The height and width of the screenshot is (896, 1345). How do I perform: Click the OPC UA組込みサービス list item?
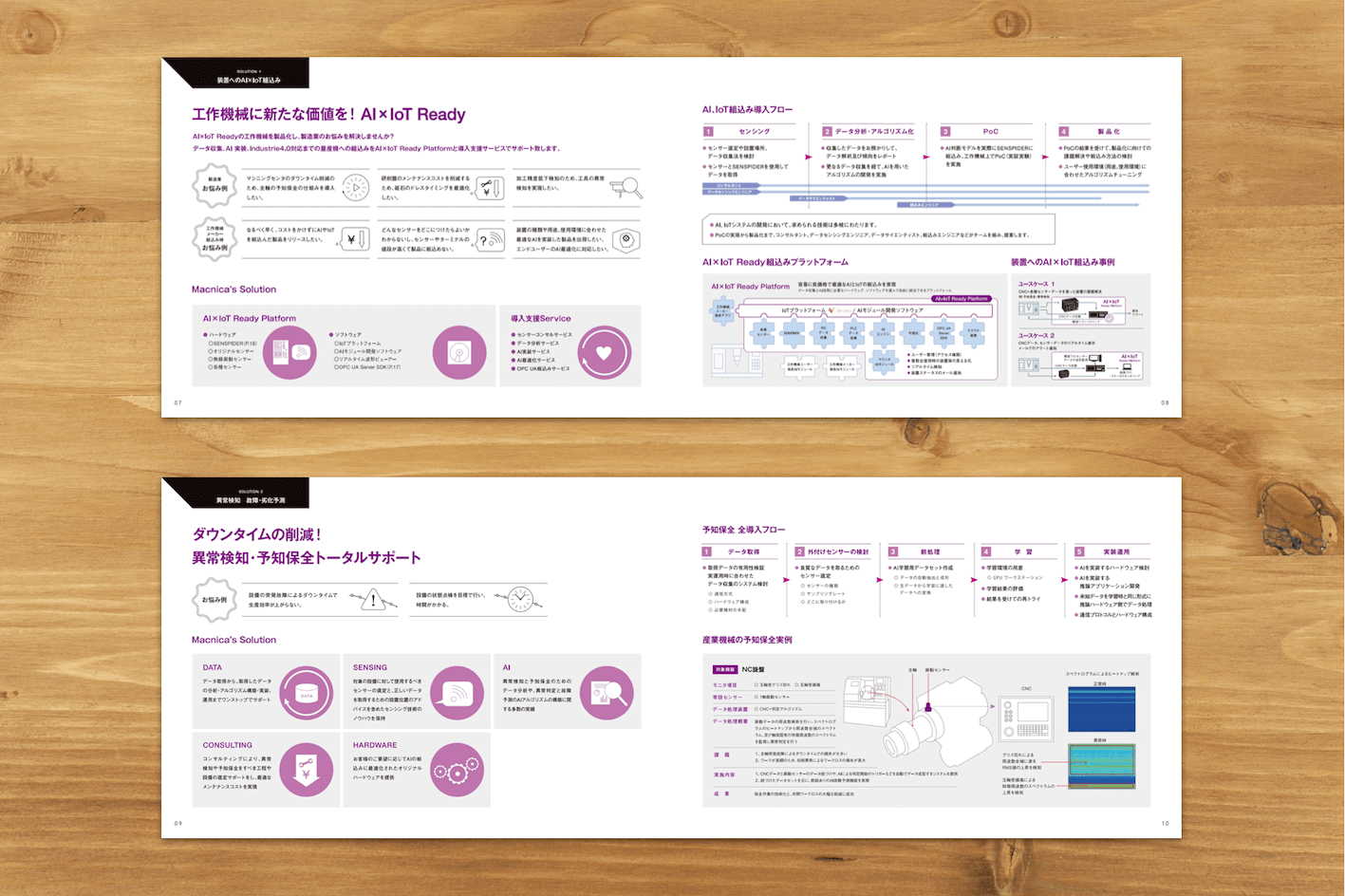click(541, 368)
